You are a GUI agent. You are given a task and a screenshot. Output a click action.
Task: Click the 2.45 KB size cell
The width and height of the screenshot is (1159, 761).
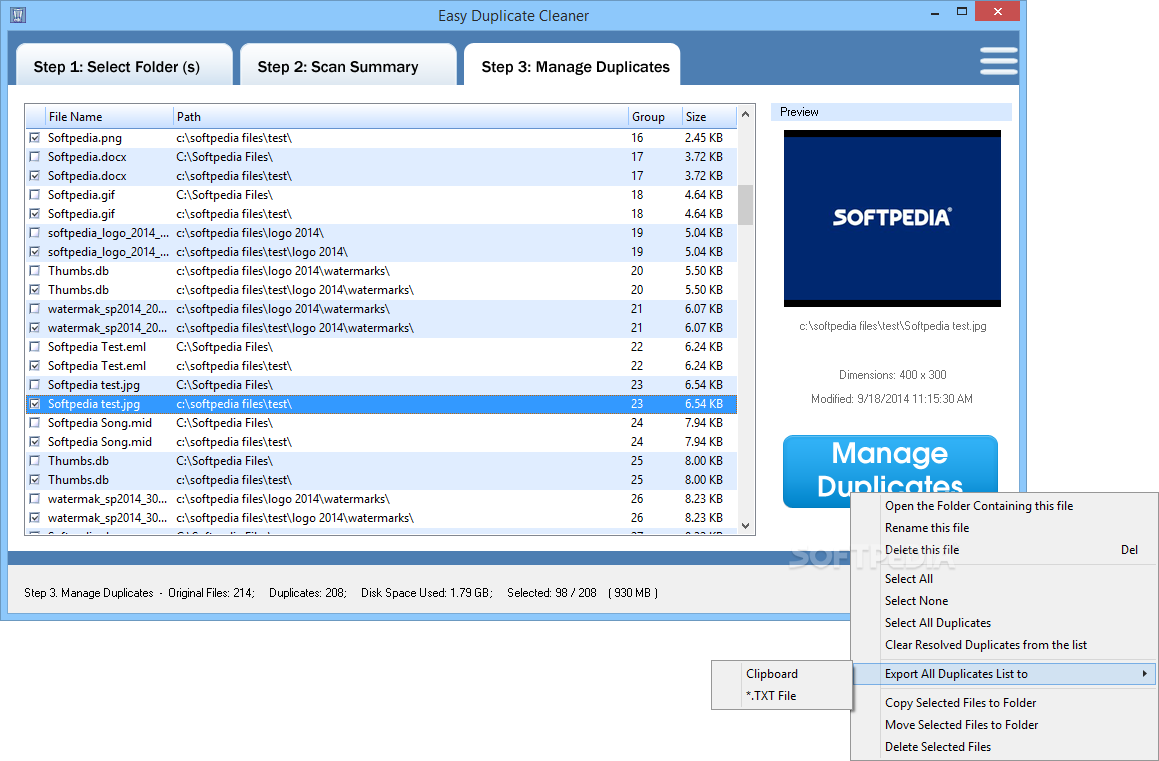704,137
